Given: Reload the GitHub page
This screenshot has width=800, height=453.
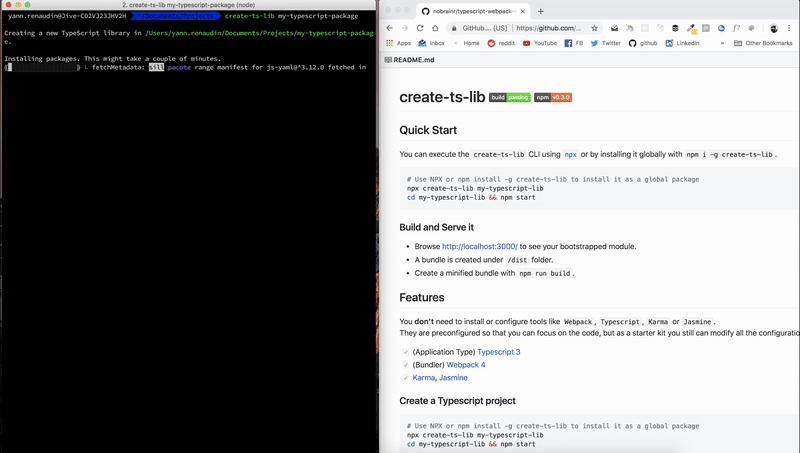Looking at the screenshot, I should point(420,28).
